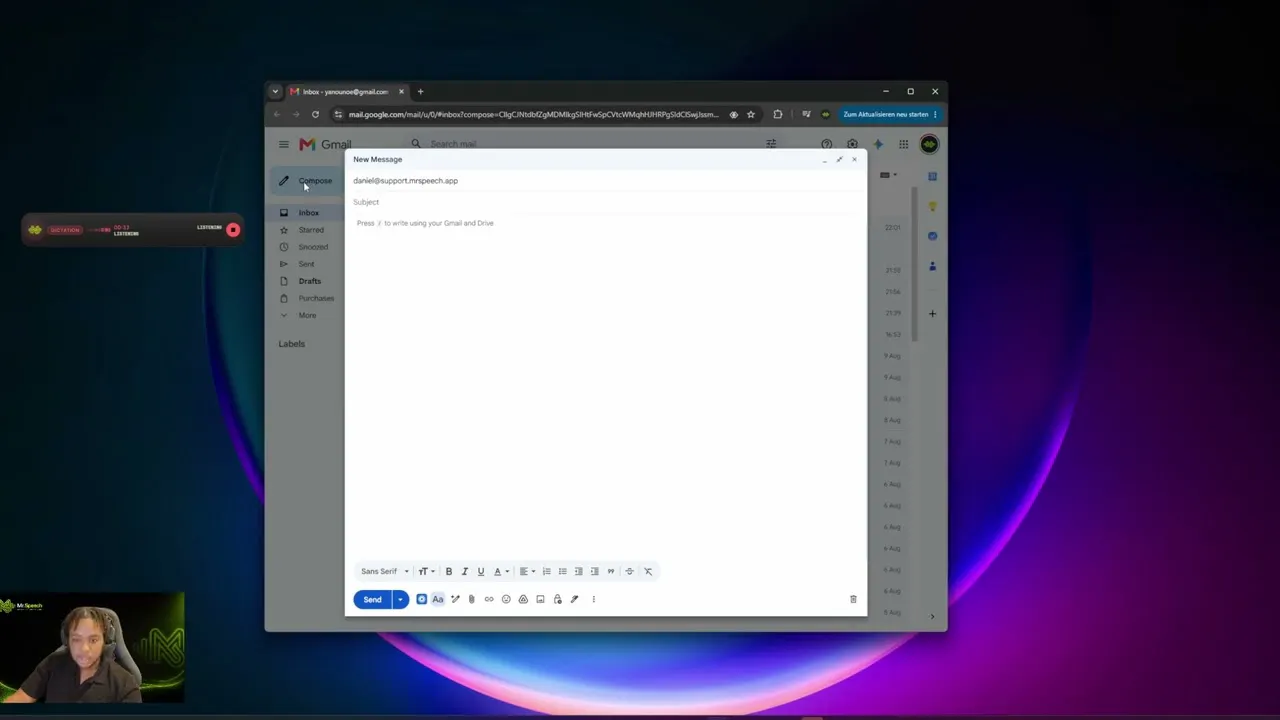Expand the More section in the sidebar
This screenshot has width=1280, height=720.
click(x=306, y=315)
